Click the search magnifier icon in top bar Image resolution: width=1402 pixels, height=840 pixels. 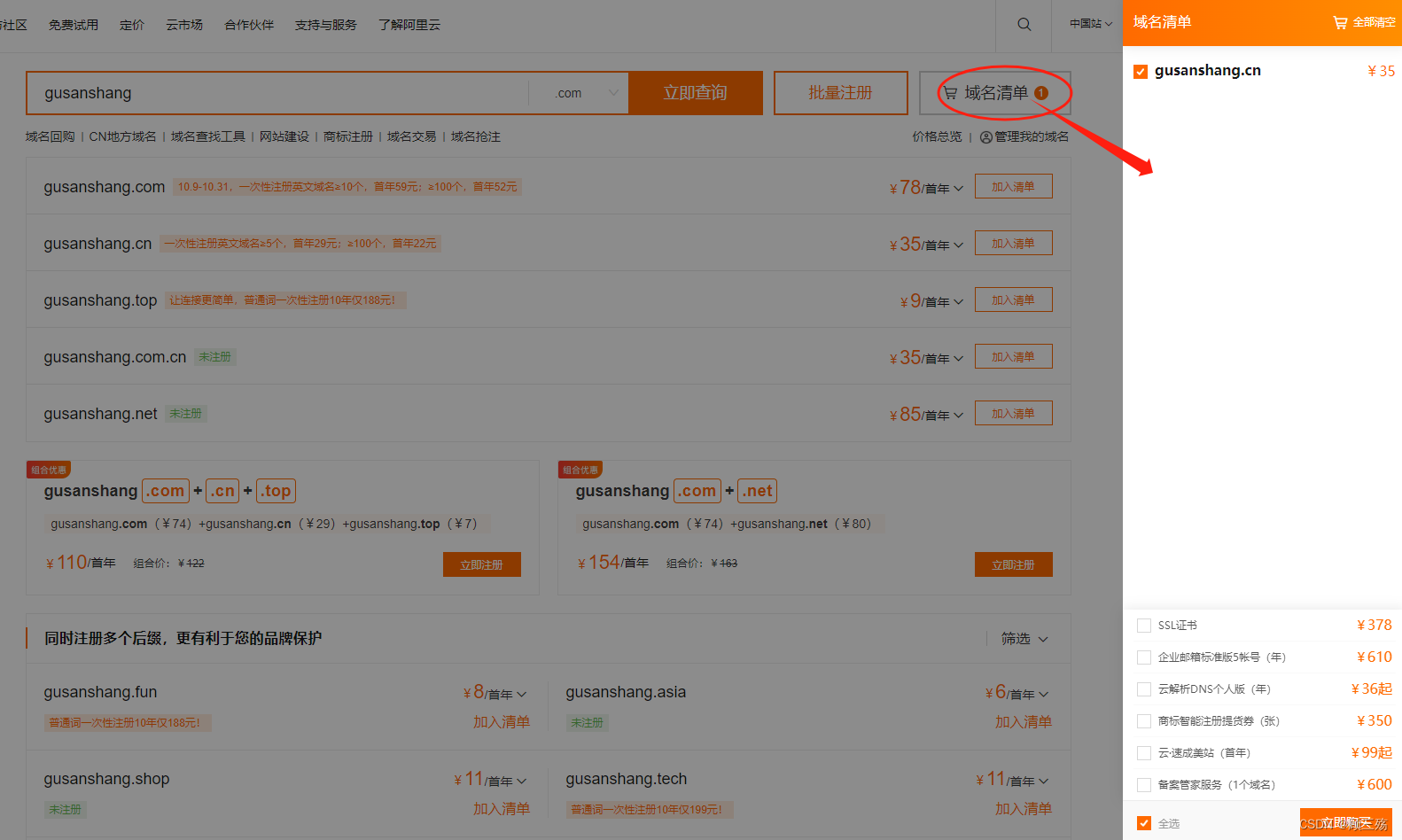(1024, 24)
